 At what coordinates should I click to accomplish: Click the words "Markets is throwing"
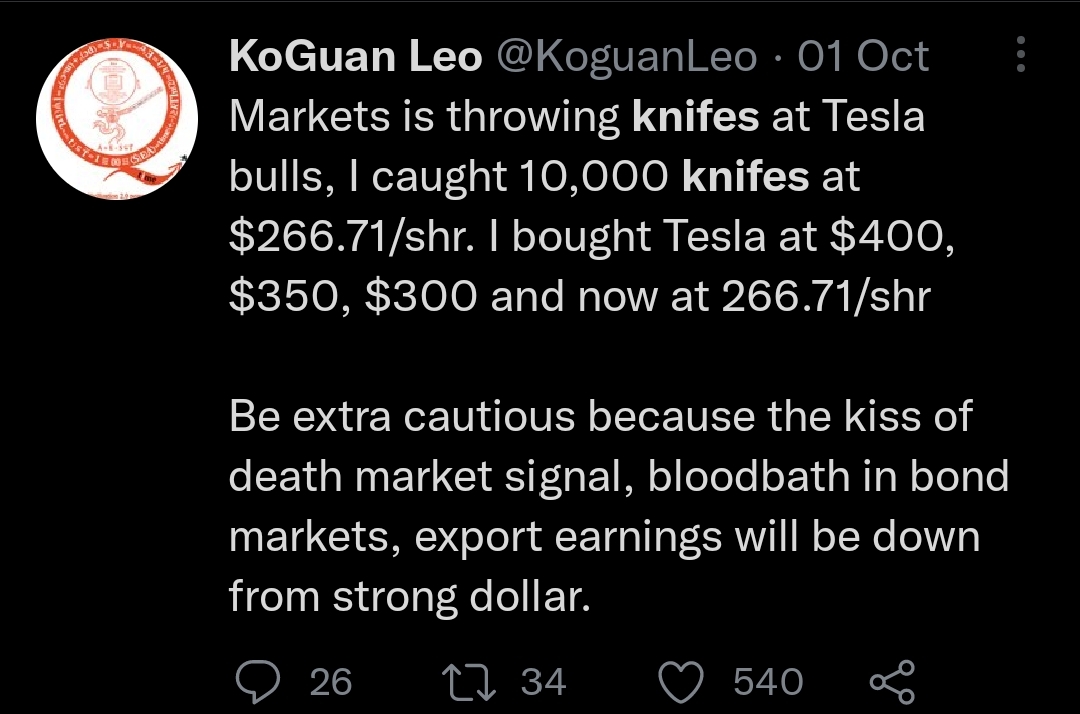pyautogui.click(x=424, y=117)
